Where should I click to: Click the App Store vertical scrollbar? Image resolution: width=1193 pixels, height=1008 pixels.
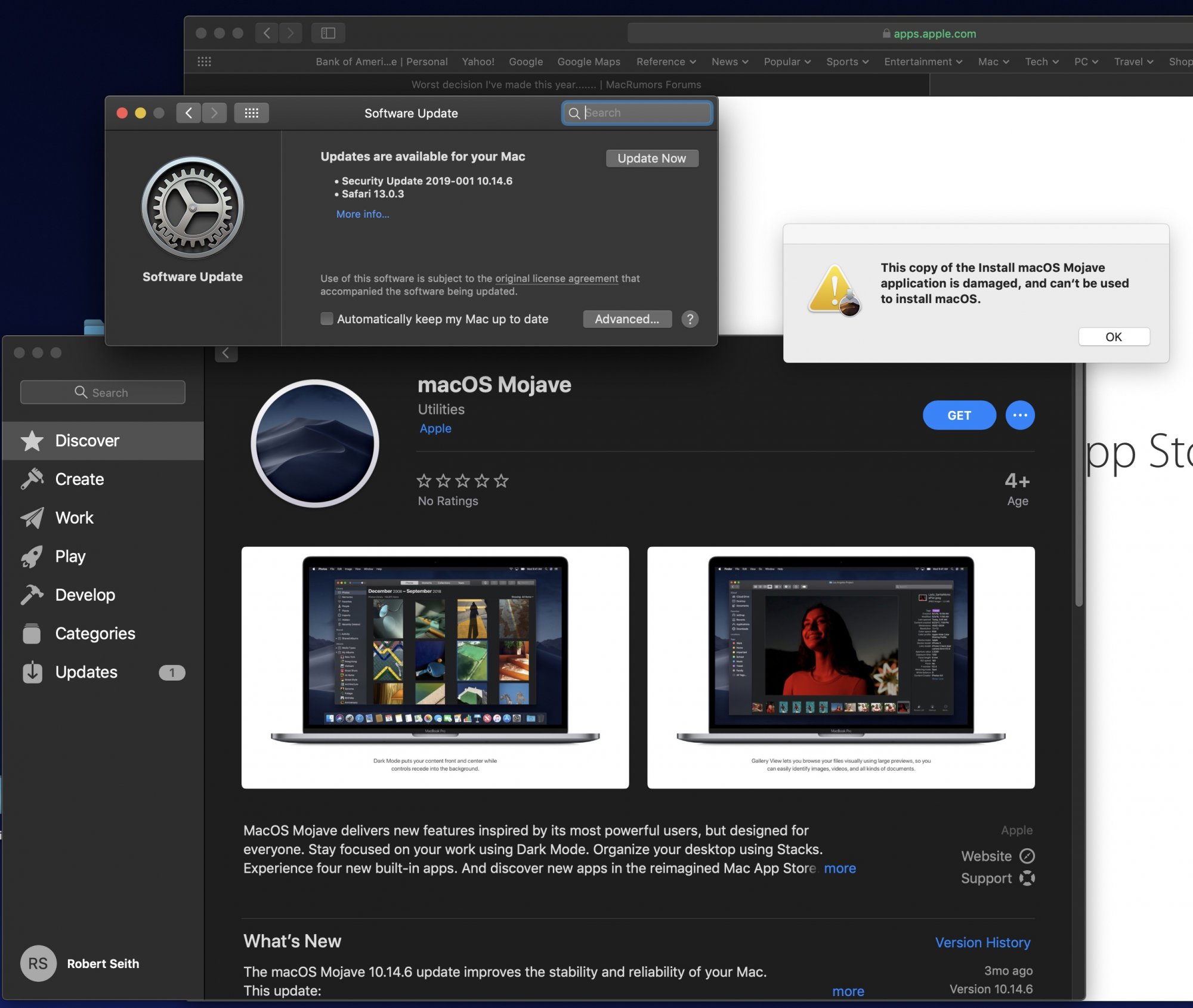(1079, 483)
